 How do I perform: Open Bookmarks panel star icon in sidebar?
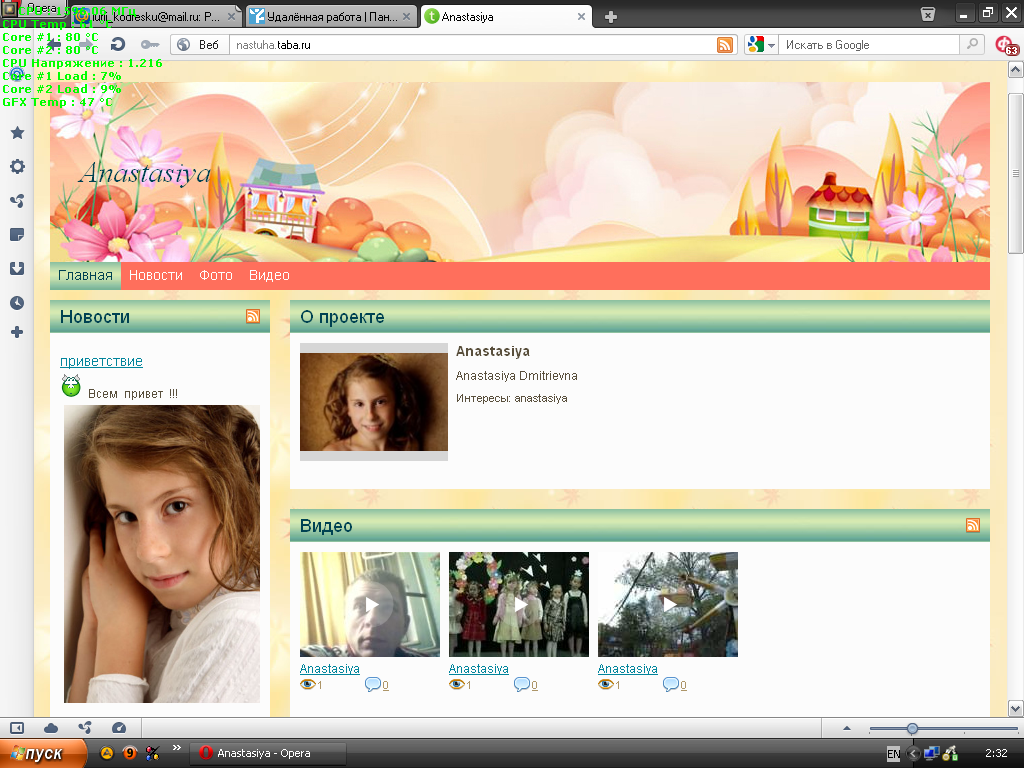tap(18, 133)
